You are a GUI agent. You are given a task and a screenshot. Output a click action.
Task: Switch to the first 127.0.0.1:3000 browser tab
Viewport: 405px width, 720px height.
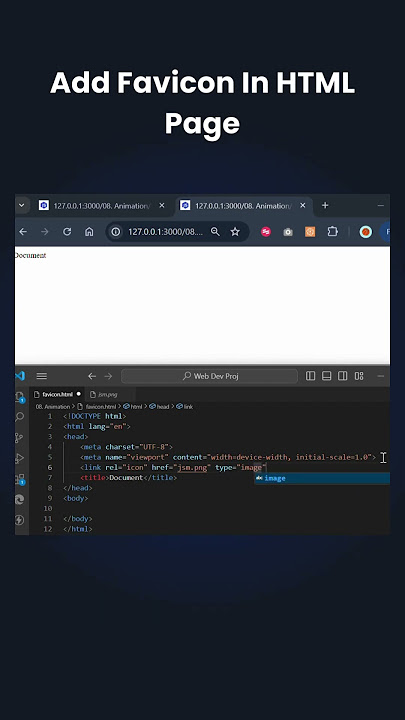pyautogui.click(x=101, y=206)
